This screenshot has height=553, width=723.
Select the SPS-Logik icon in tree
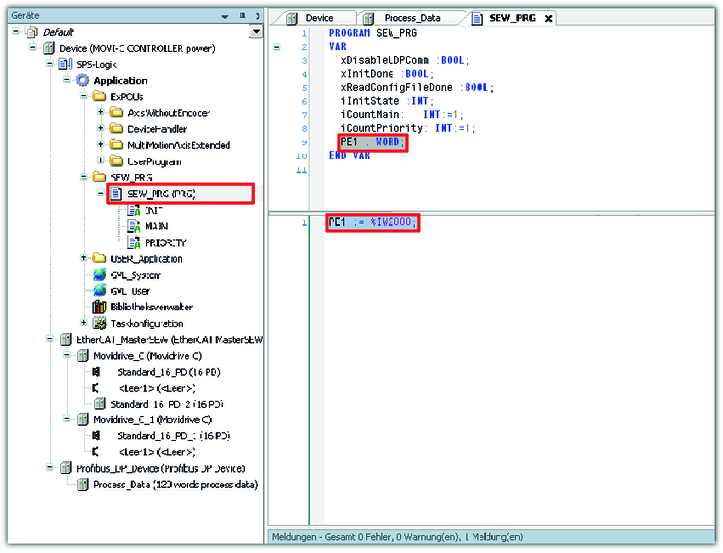66,64
